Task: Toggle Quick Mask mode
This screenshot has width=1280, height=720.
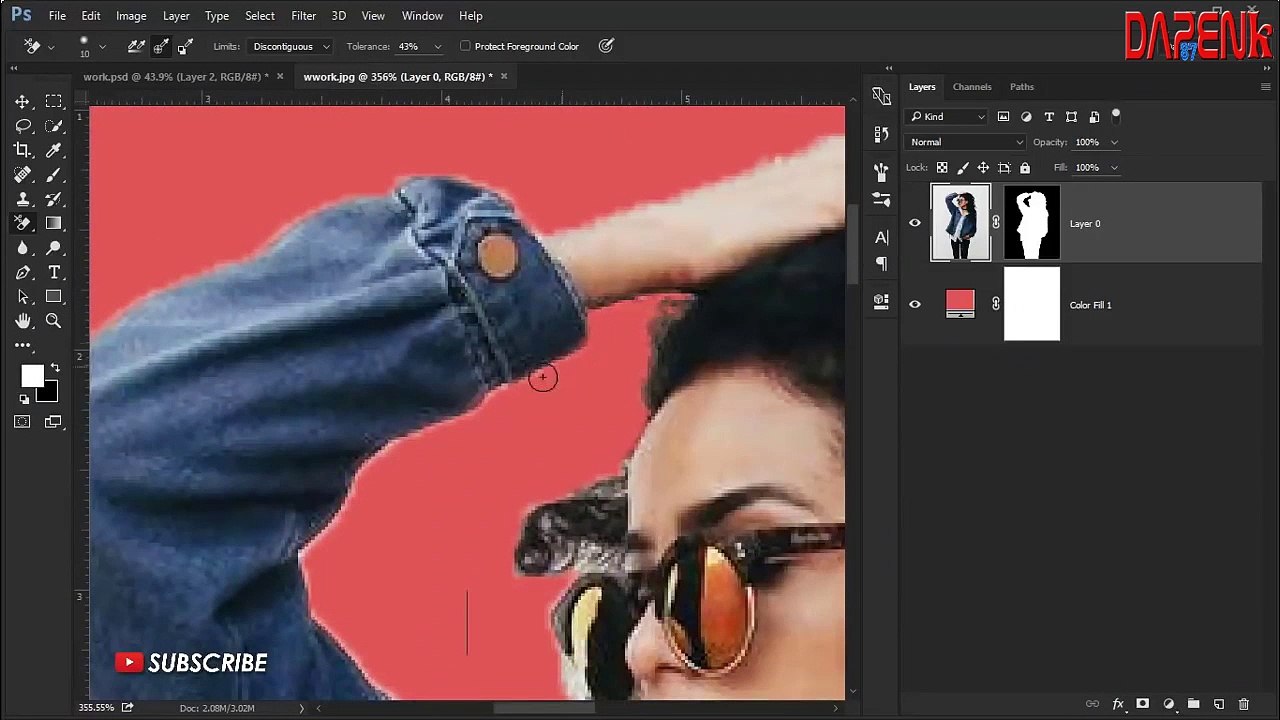Action: click(22, 422)
